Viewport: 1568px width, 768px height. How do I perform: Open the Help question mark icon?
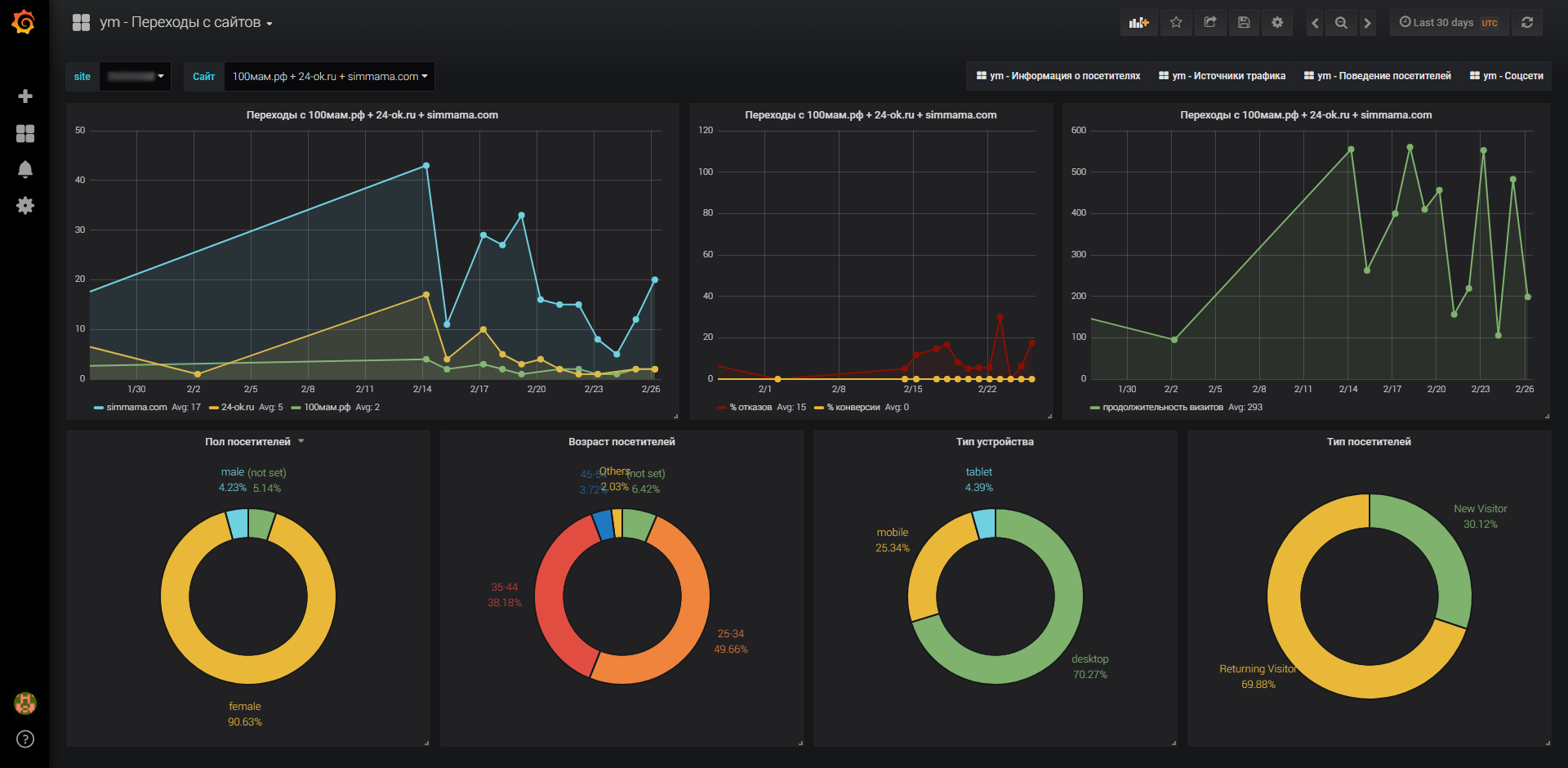pyautogui.click(x=25, y=739)
